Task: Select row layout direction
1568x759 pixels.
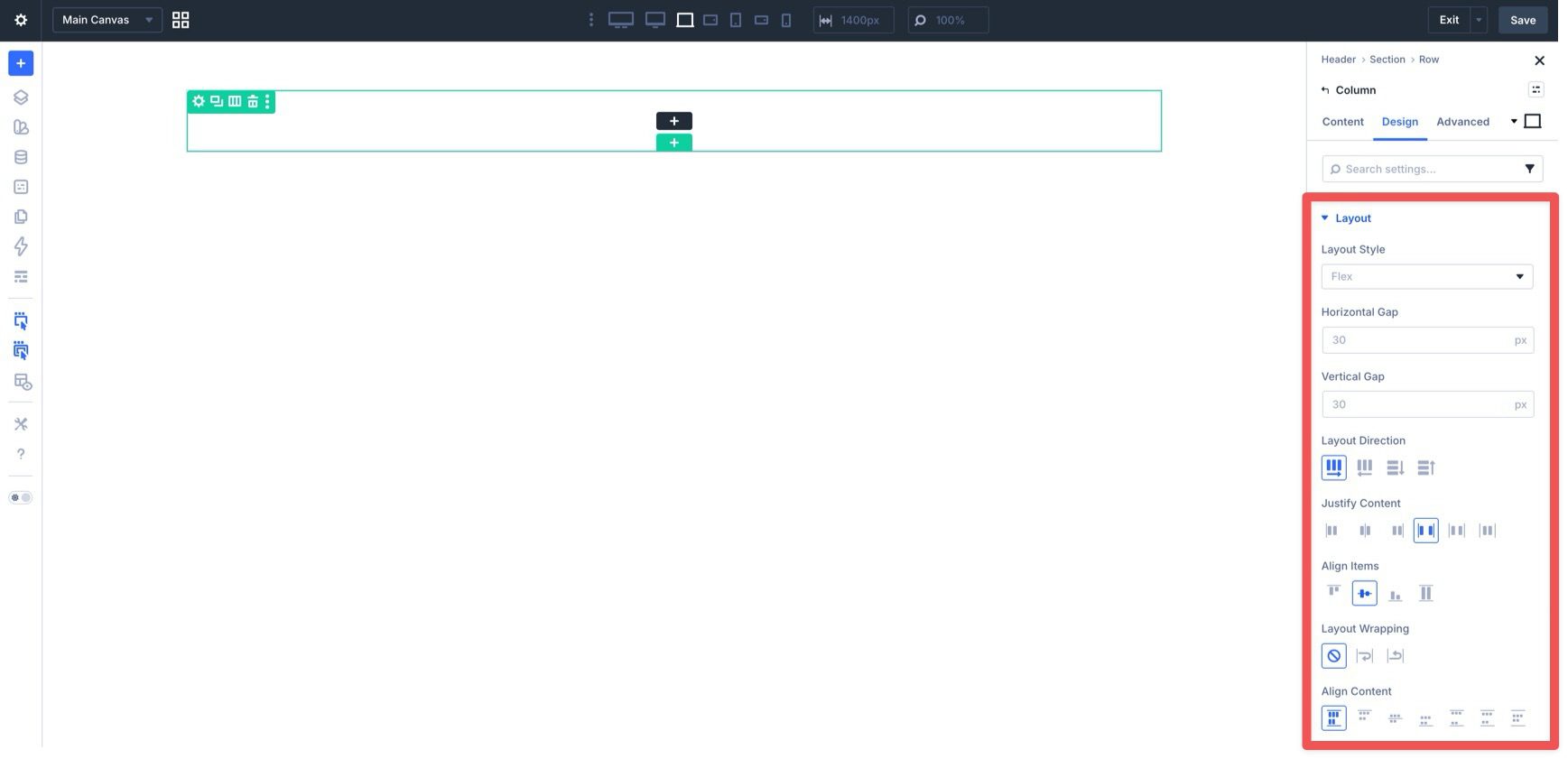Action: pyautogui.click(x=1334, y=467)
